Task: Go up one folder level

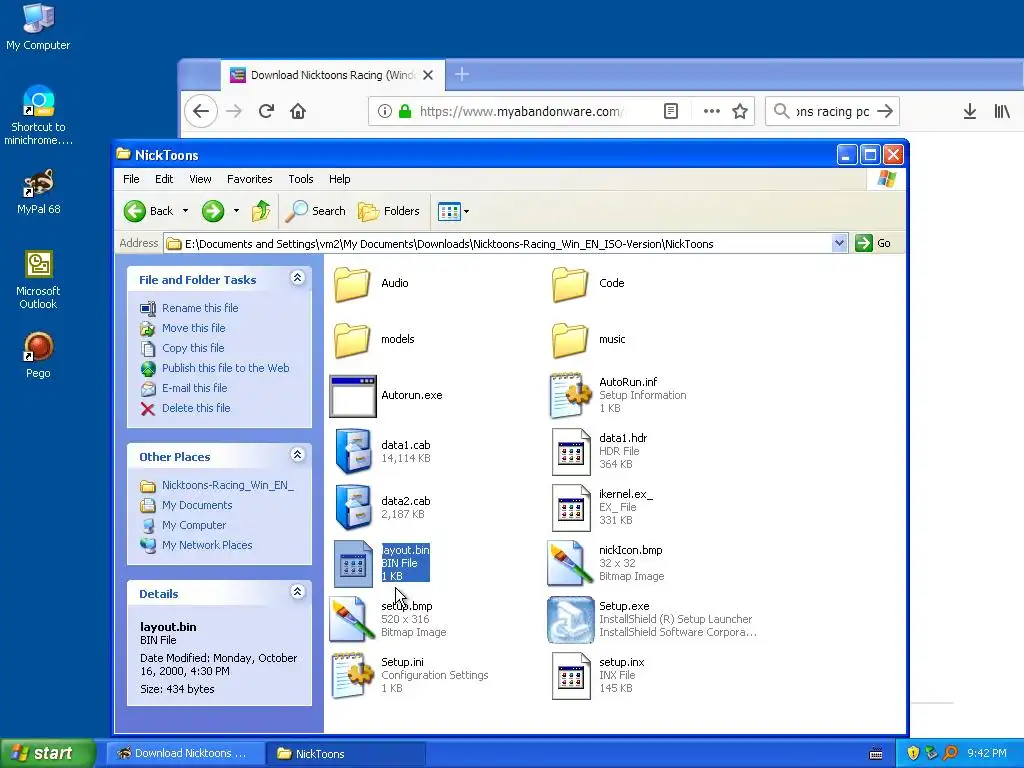Action: 261,211
